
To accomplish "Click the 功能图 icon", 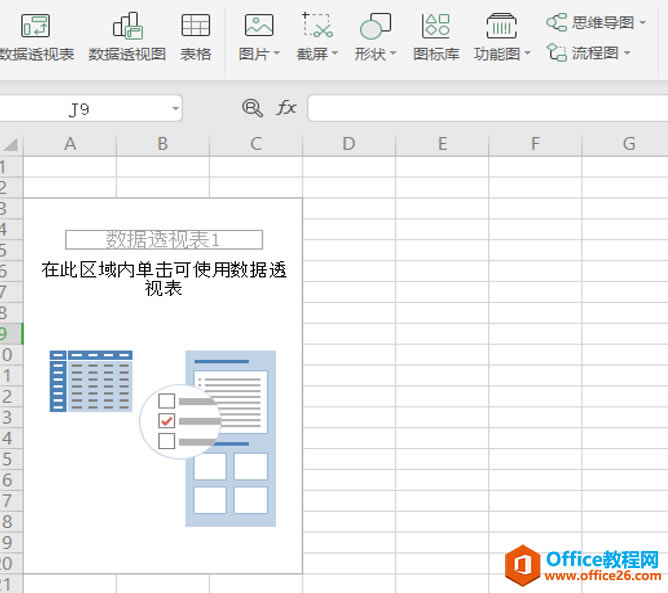I will tap(501, 26).
